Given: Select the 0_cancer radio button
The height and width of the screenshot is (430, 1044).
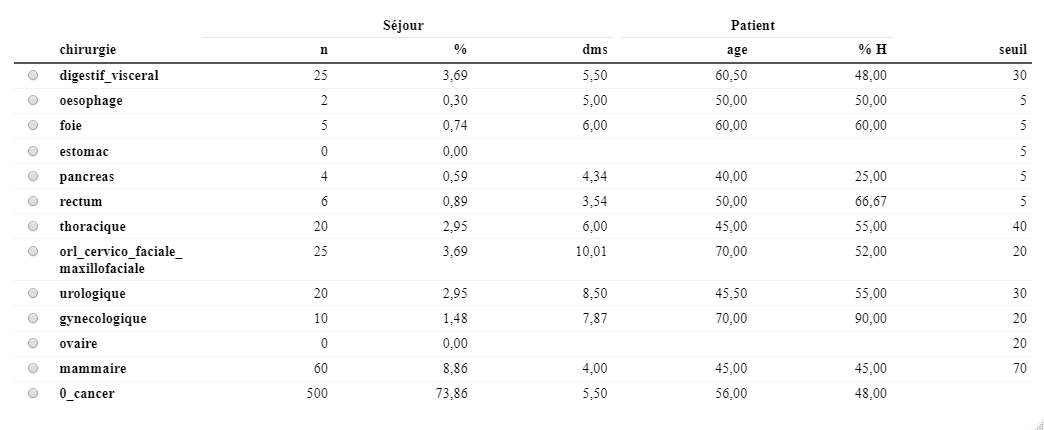Looking at the screenshot, I should 33,393.
